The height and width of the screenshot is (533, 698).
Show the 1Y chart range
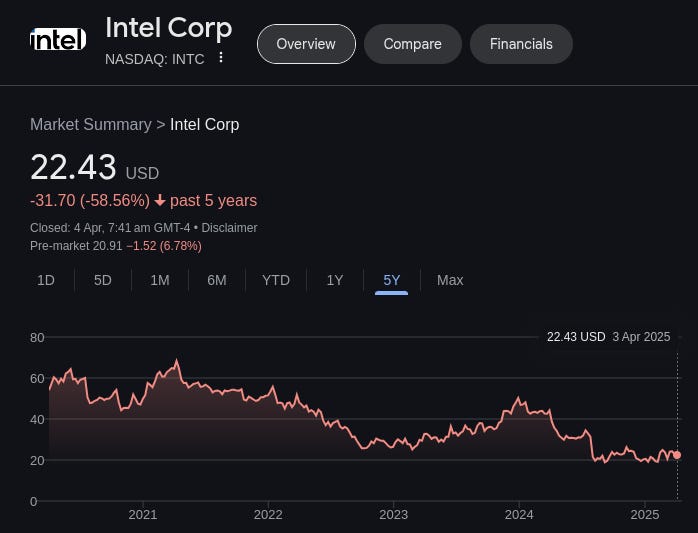point(335,280)
